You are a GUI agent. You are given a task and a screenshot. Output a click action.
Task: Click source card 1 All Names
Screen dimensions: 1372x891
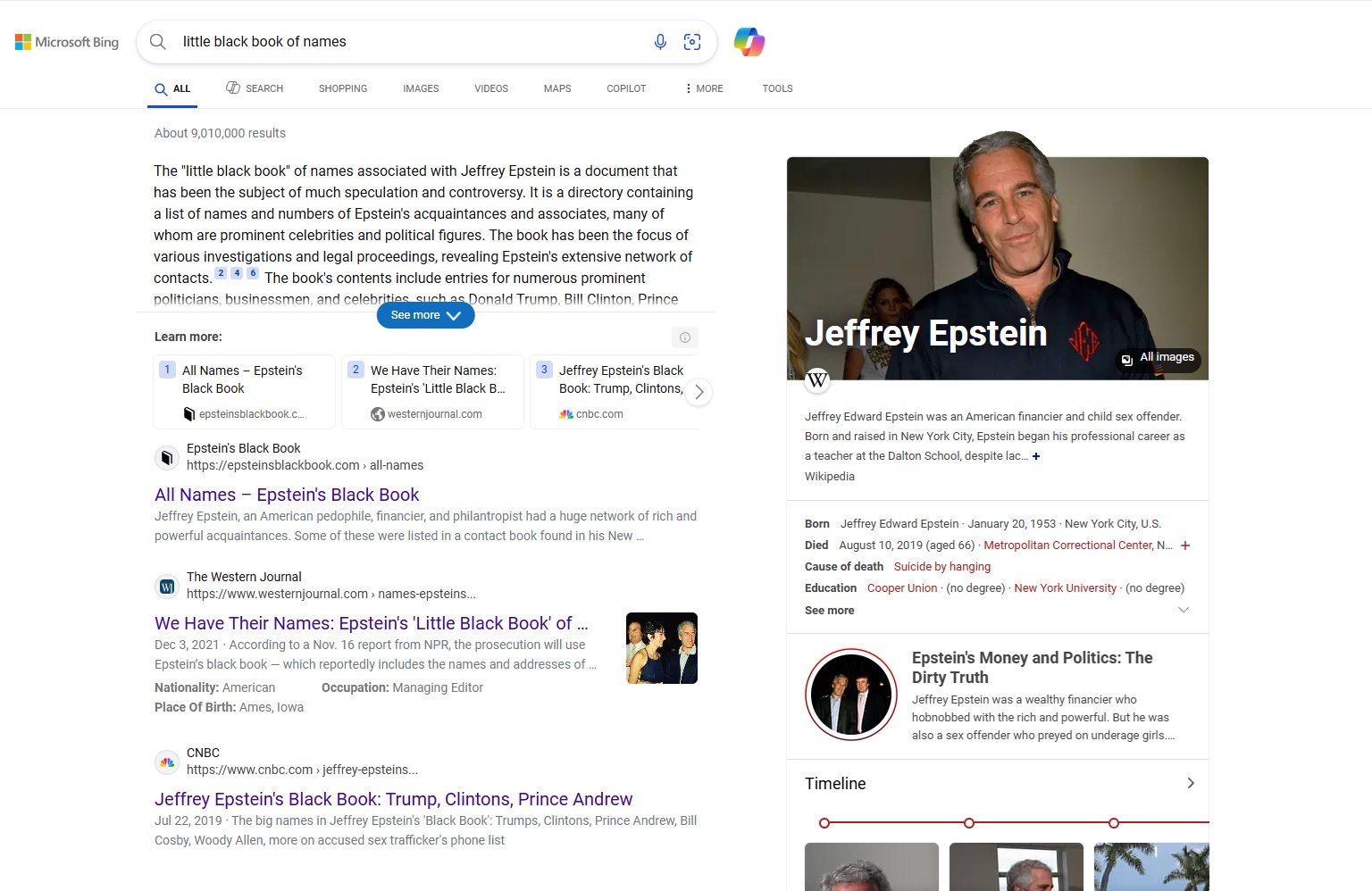[x=244, y=392]
